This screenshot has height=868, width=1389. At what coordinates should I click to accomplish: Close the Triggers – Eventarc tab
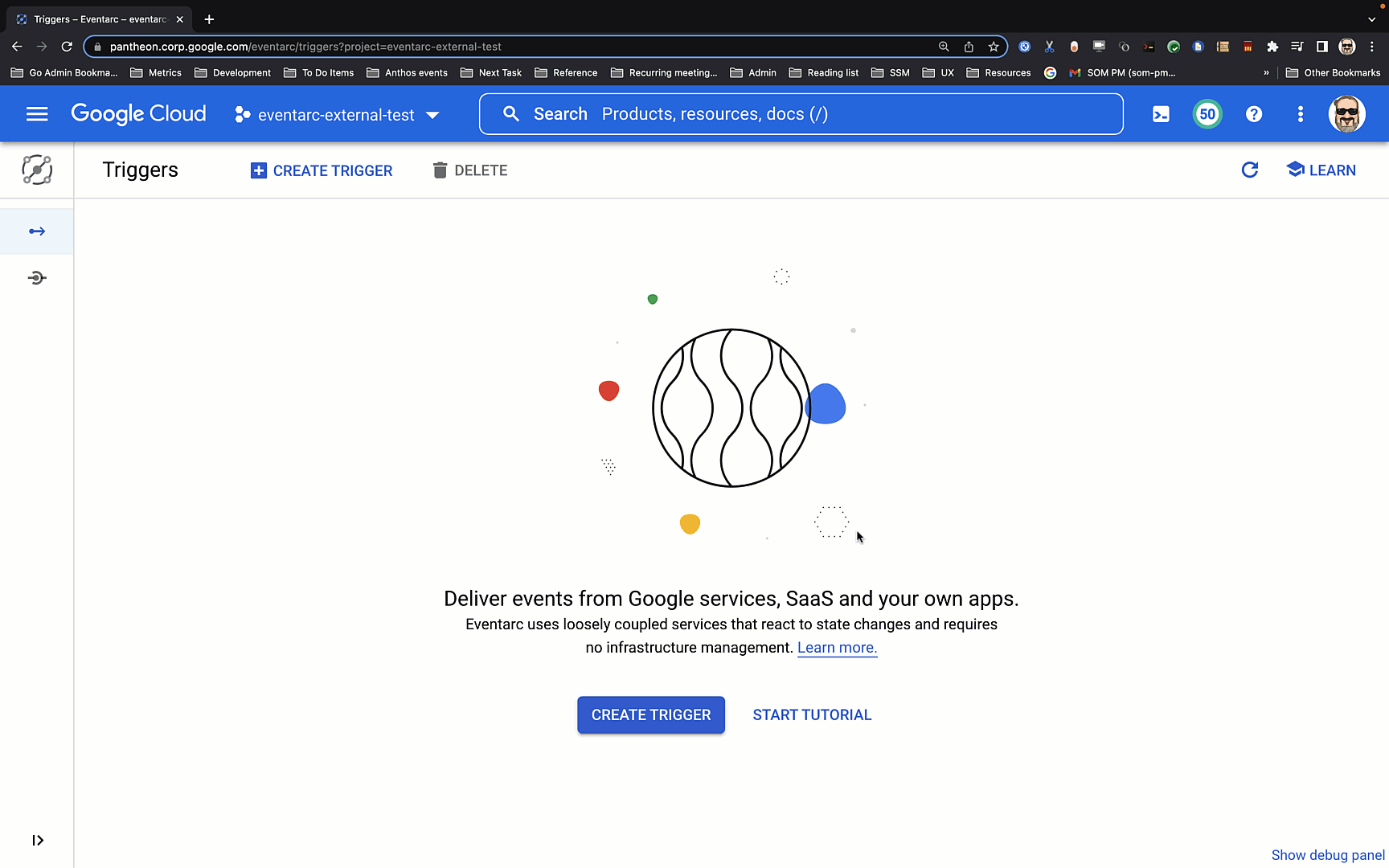[x=179, y=19]
